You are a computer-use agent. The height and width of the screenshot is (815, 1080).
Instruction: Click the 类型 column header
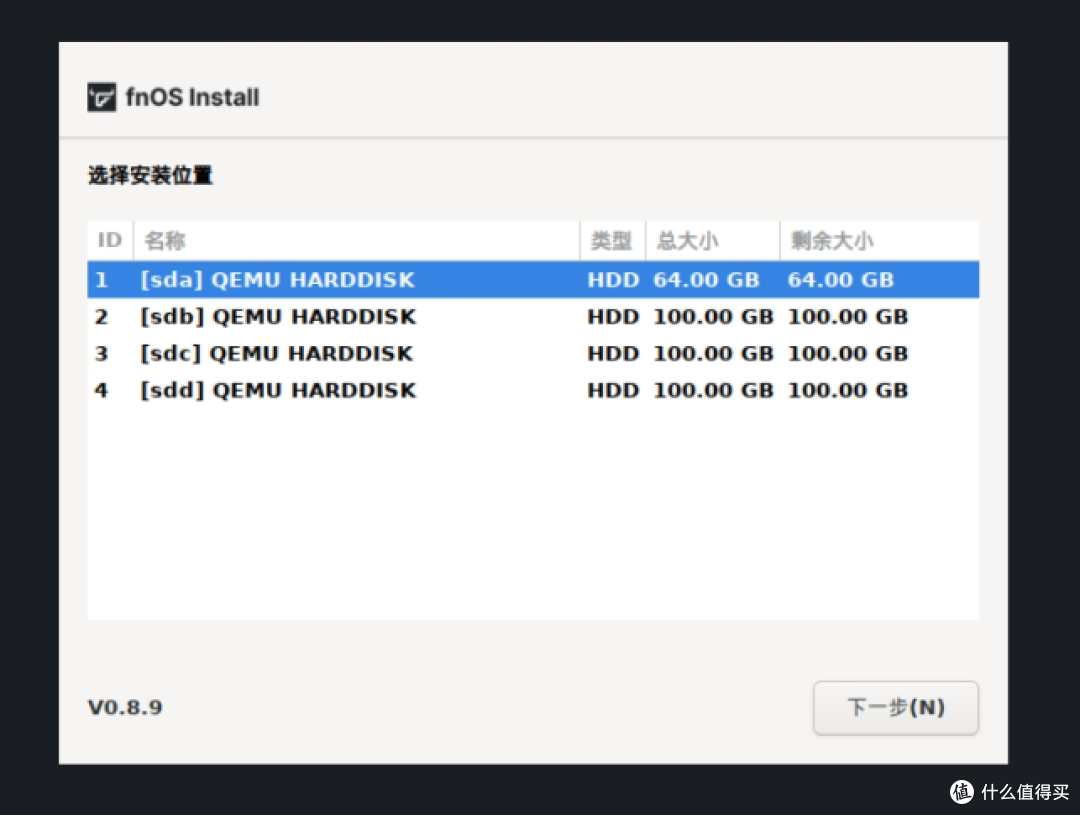point(613,240)
